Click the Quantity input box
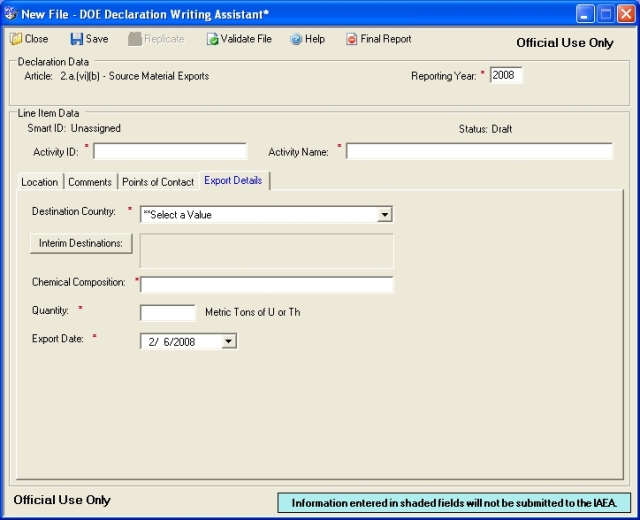This screenshot has height=520, width=640. click(168, 313)
